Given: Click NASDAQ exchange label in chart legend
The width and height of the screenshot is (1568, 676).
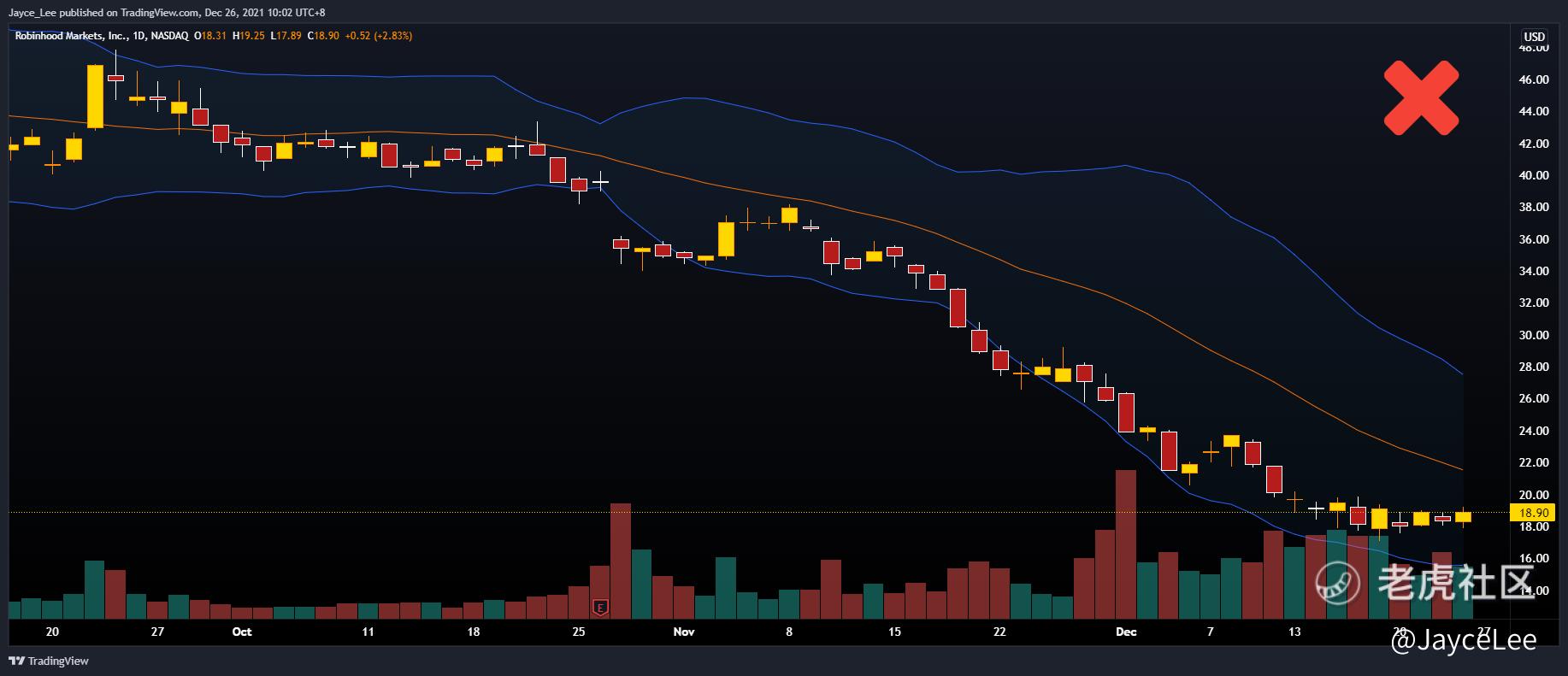Looking at the screenshot, I should coord(169,36).
